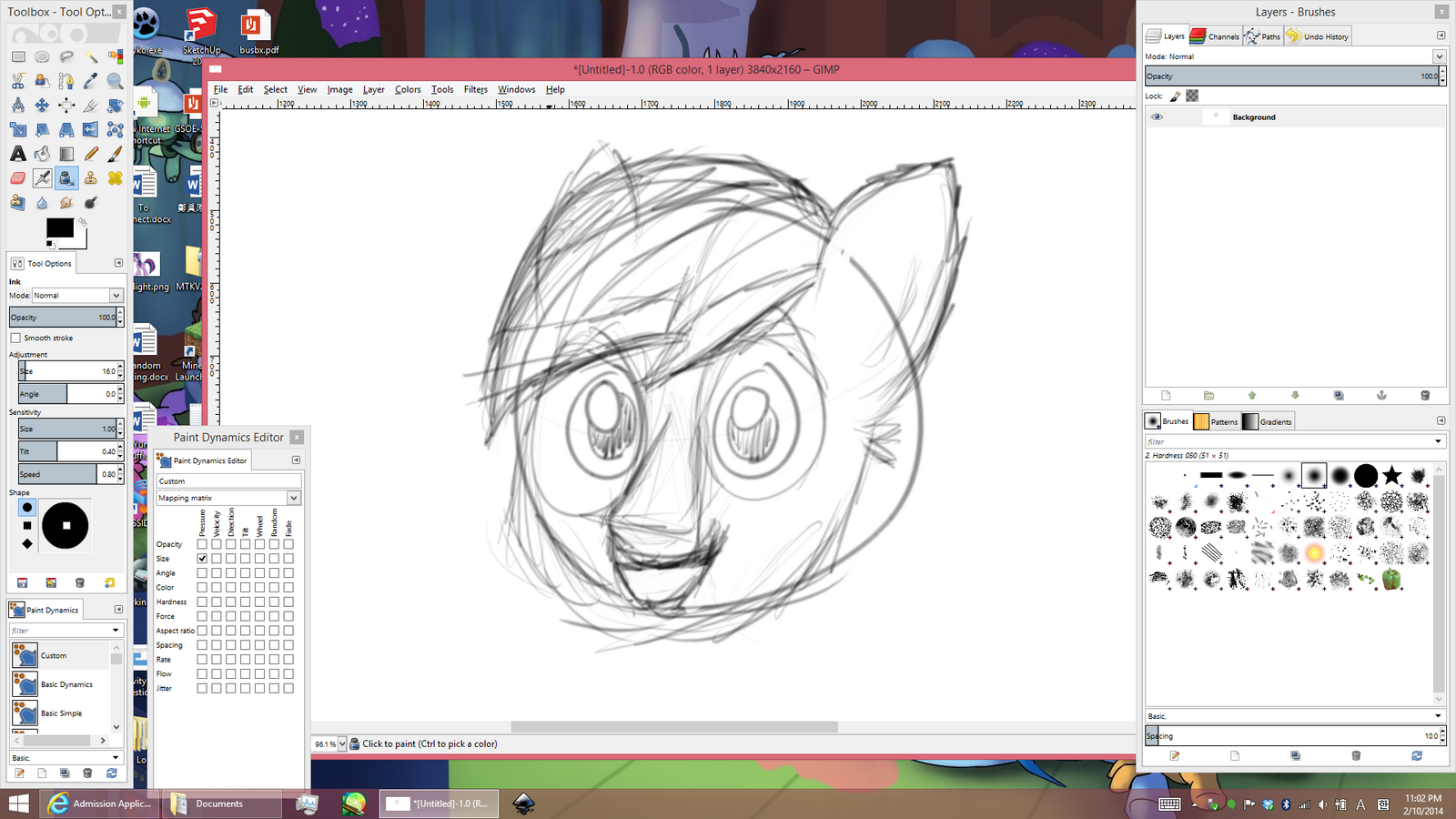Screen dimensions: 1456x819
Task: Select the Blend gradient tool
Action: point(66,154)
